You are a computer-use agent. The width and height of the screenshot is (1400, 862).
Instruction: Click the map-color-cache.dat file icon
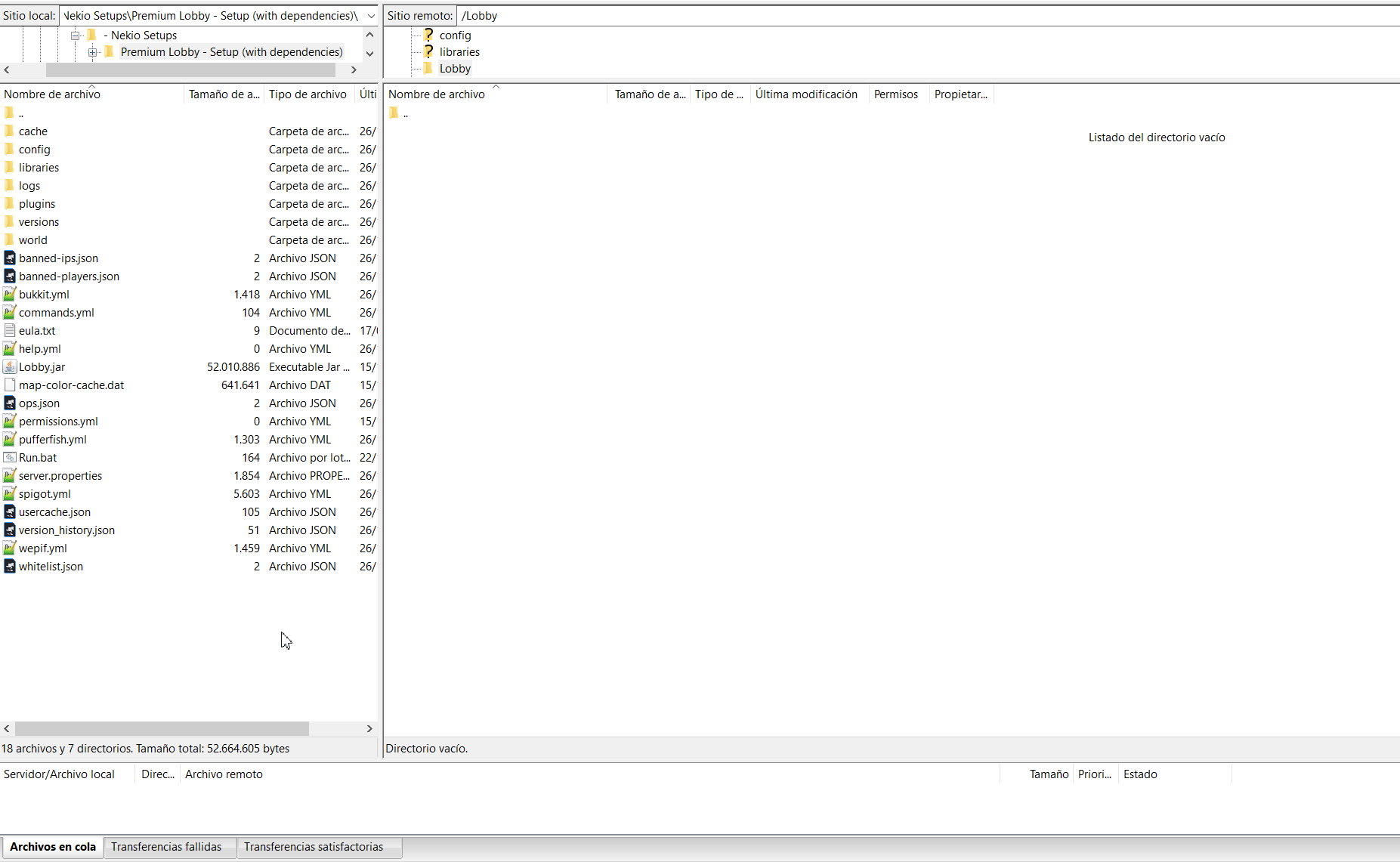pos(10,385)
